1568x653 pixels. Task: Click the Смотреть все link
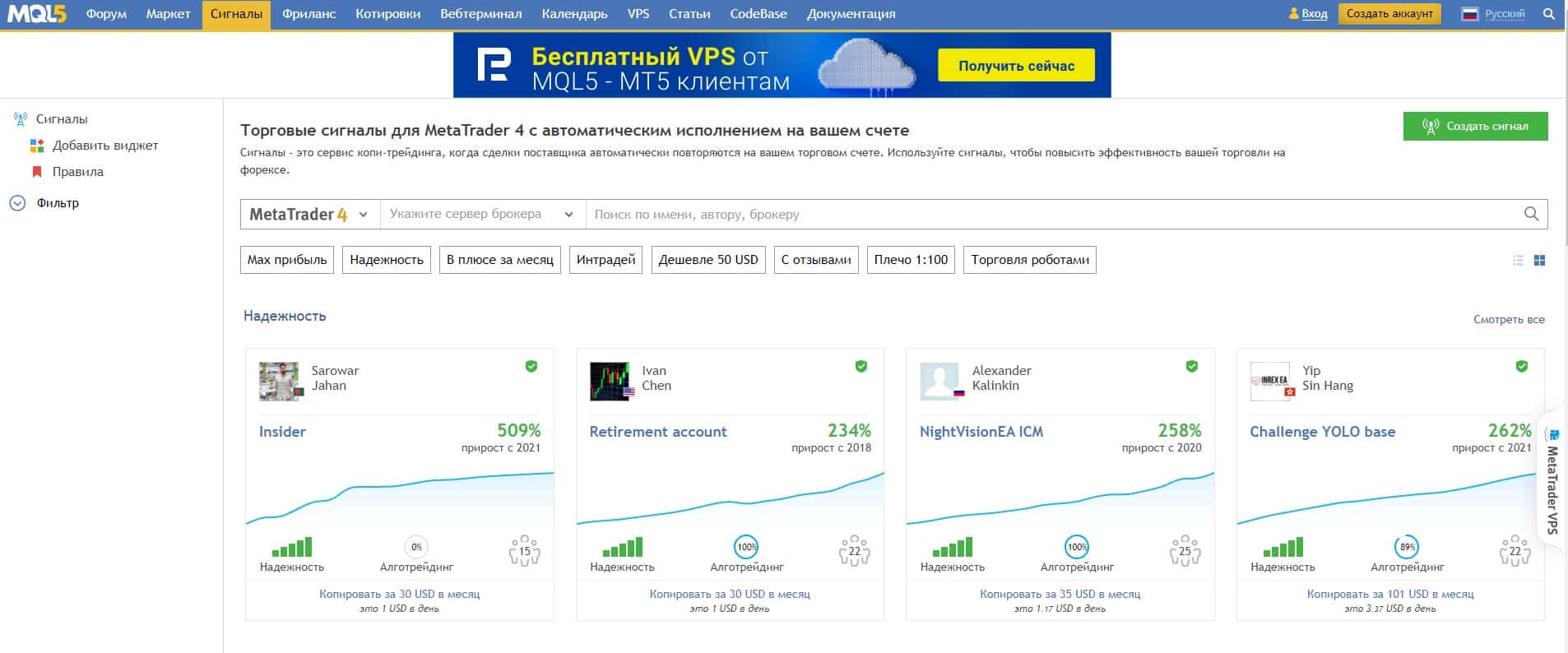(x=1509, y=319)
